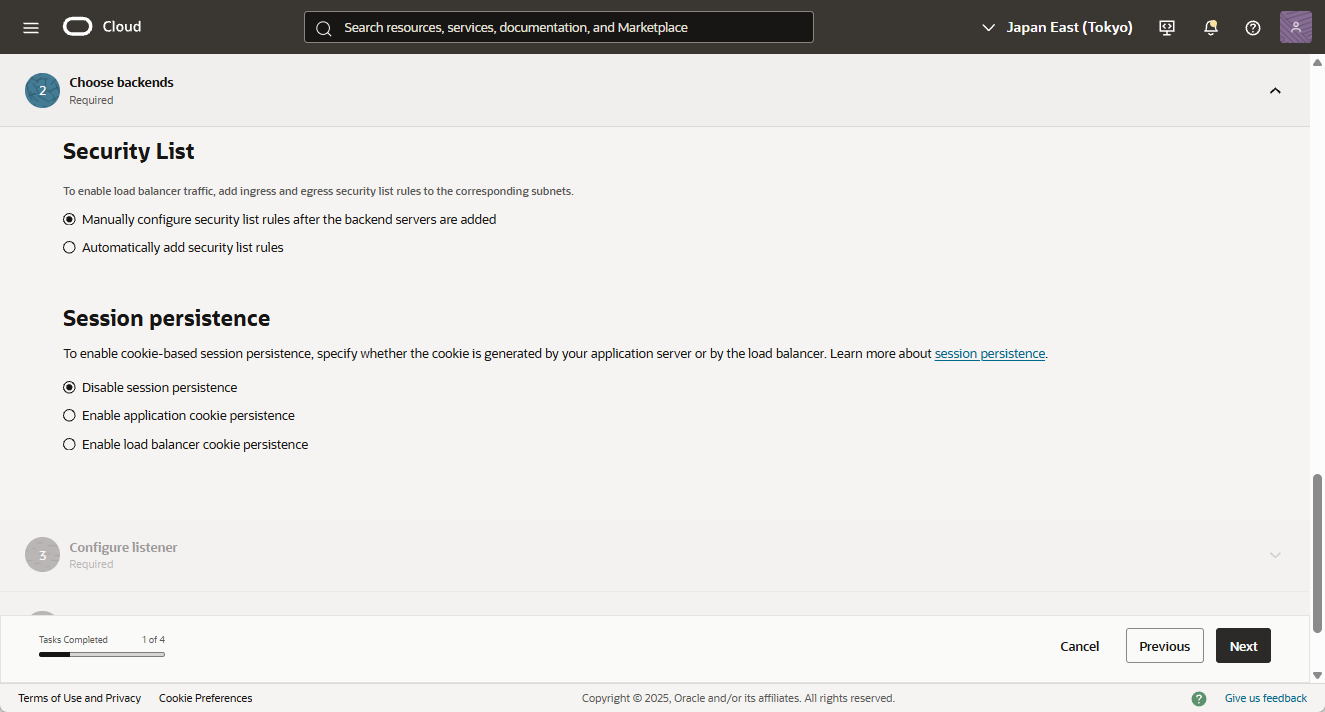The image size is (1325, 712).
Task: Go back with the Previous button
Action: click(1164, 646)
